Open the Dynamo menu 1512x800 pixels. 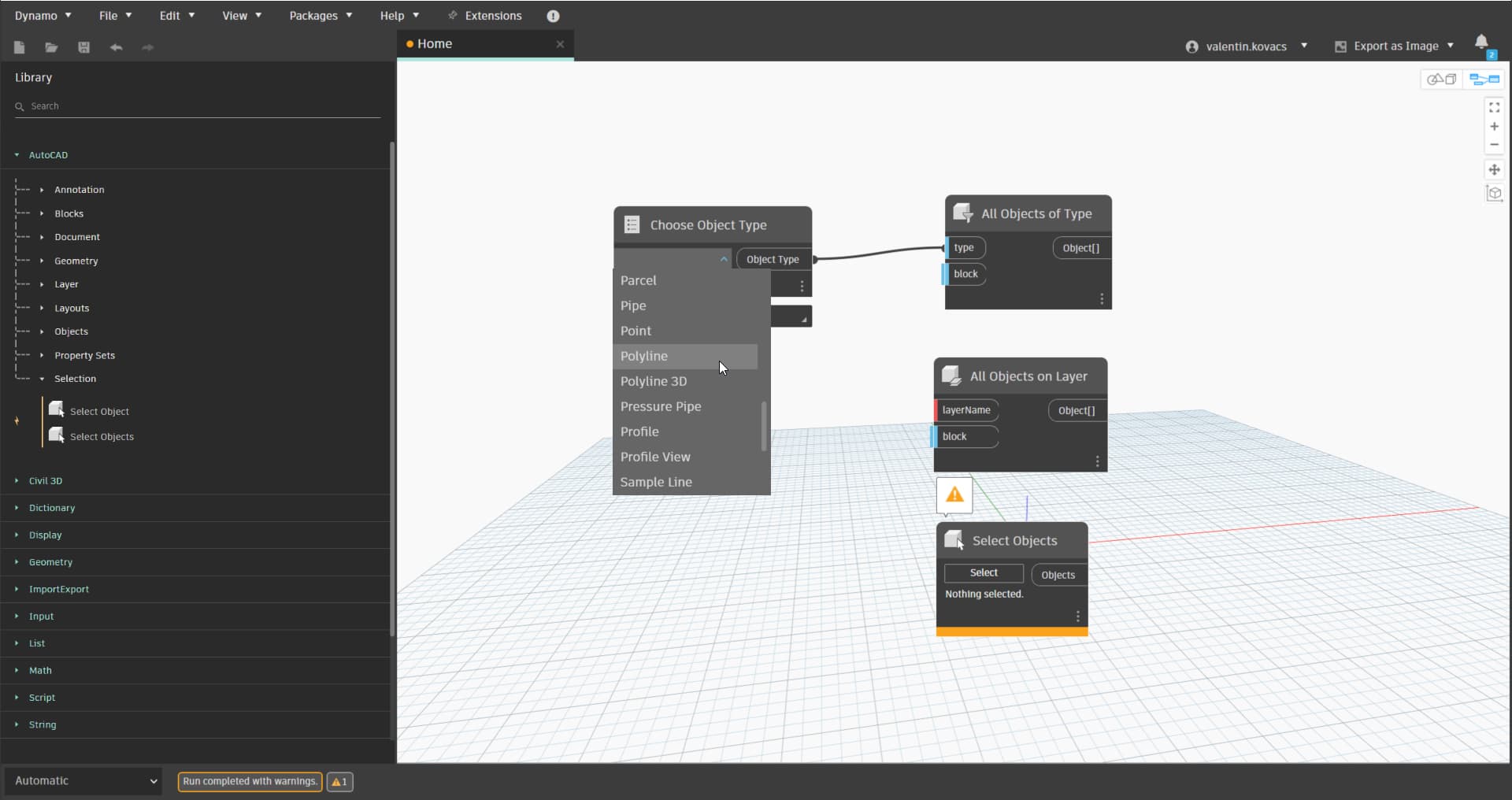[43, 16]
